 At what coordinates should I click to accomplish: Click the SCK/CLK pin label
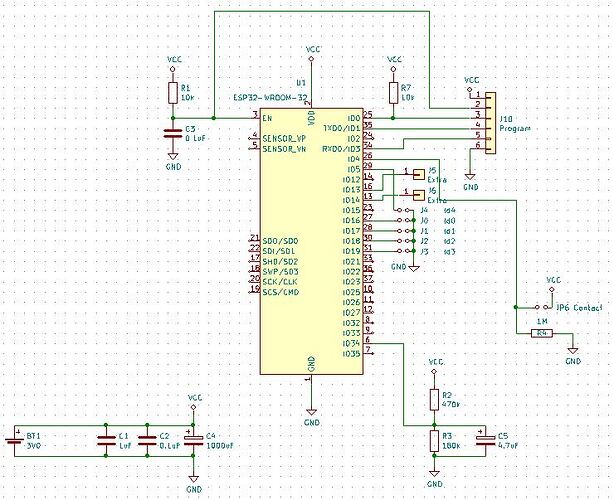point(280,282)
